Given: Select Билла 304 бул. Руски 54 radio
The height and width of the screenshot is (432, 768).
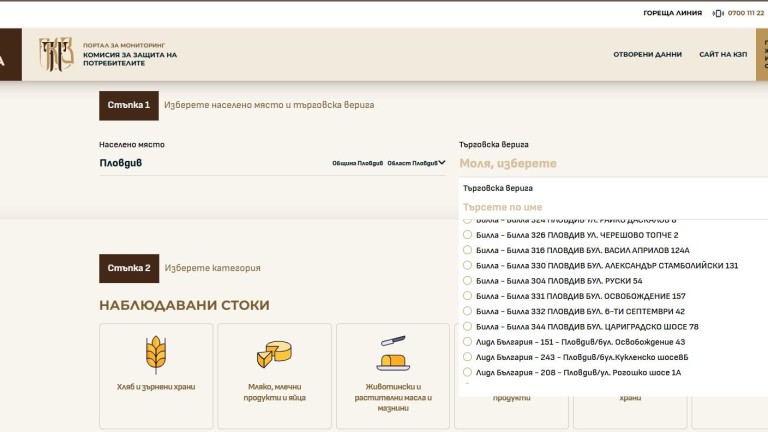Looking at the screenshot, I should tap(467, 280).
